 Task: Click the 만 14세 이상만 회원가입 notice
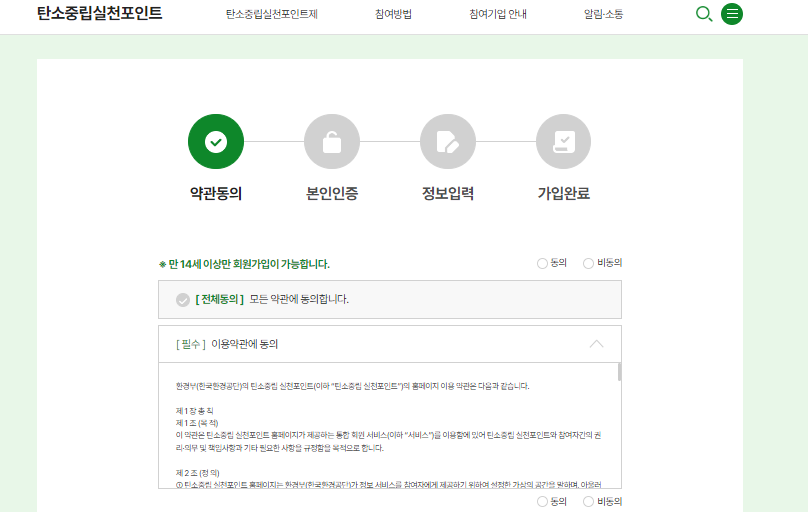click(244, 264)
